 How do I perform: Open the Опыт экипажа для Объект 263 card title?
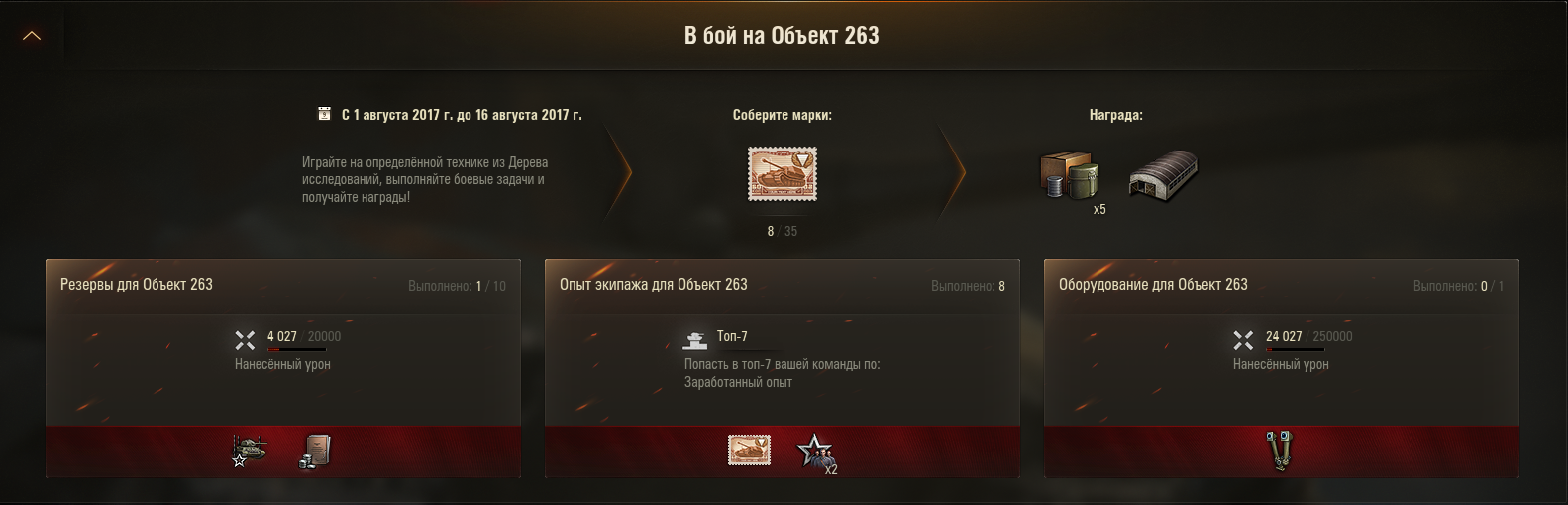click(x=654, y=284)
